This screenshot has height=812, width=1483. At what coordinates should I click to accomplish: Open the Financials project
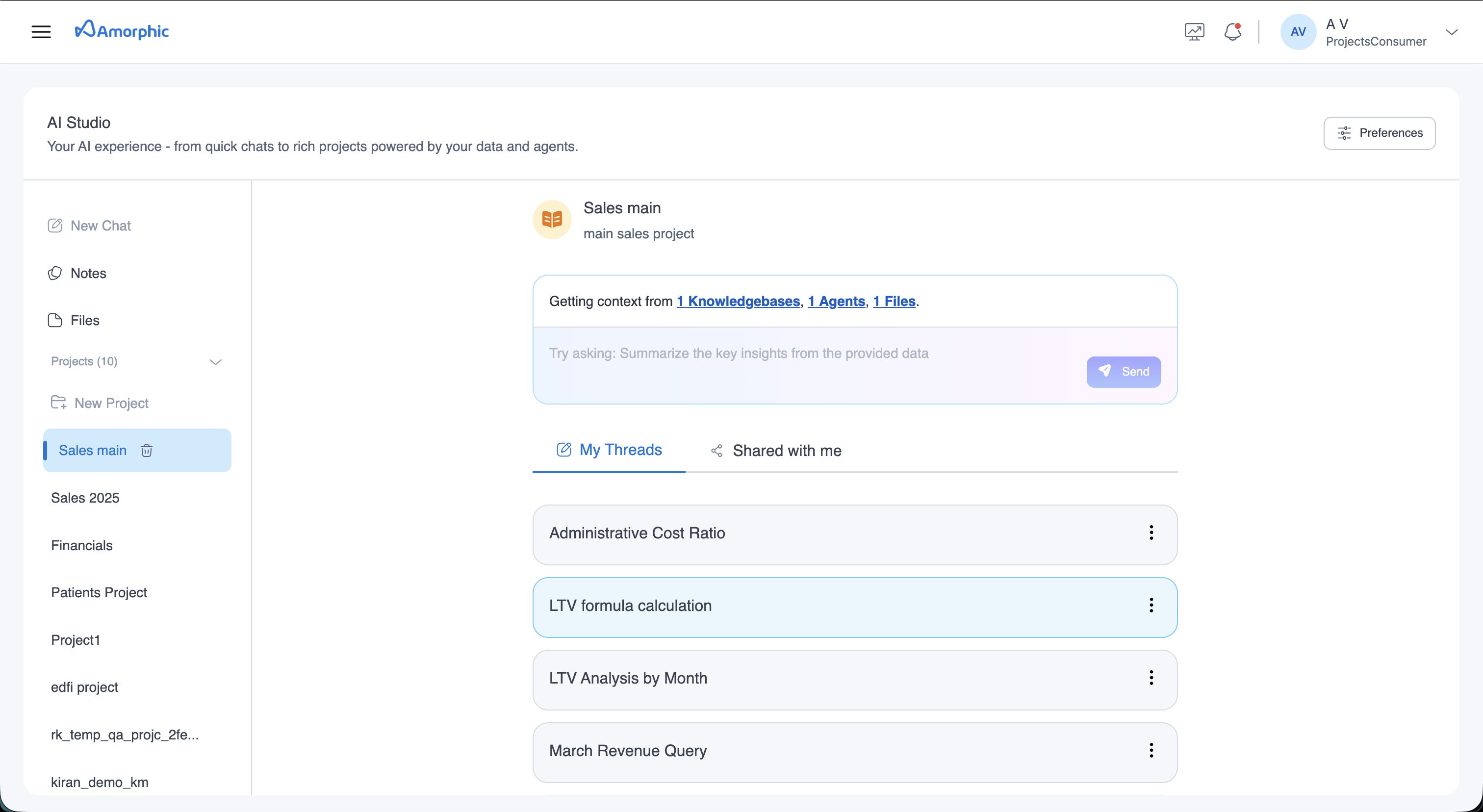coord(81,545)
